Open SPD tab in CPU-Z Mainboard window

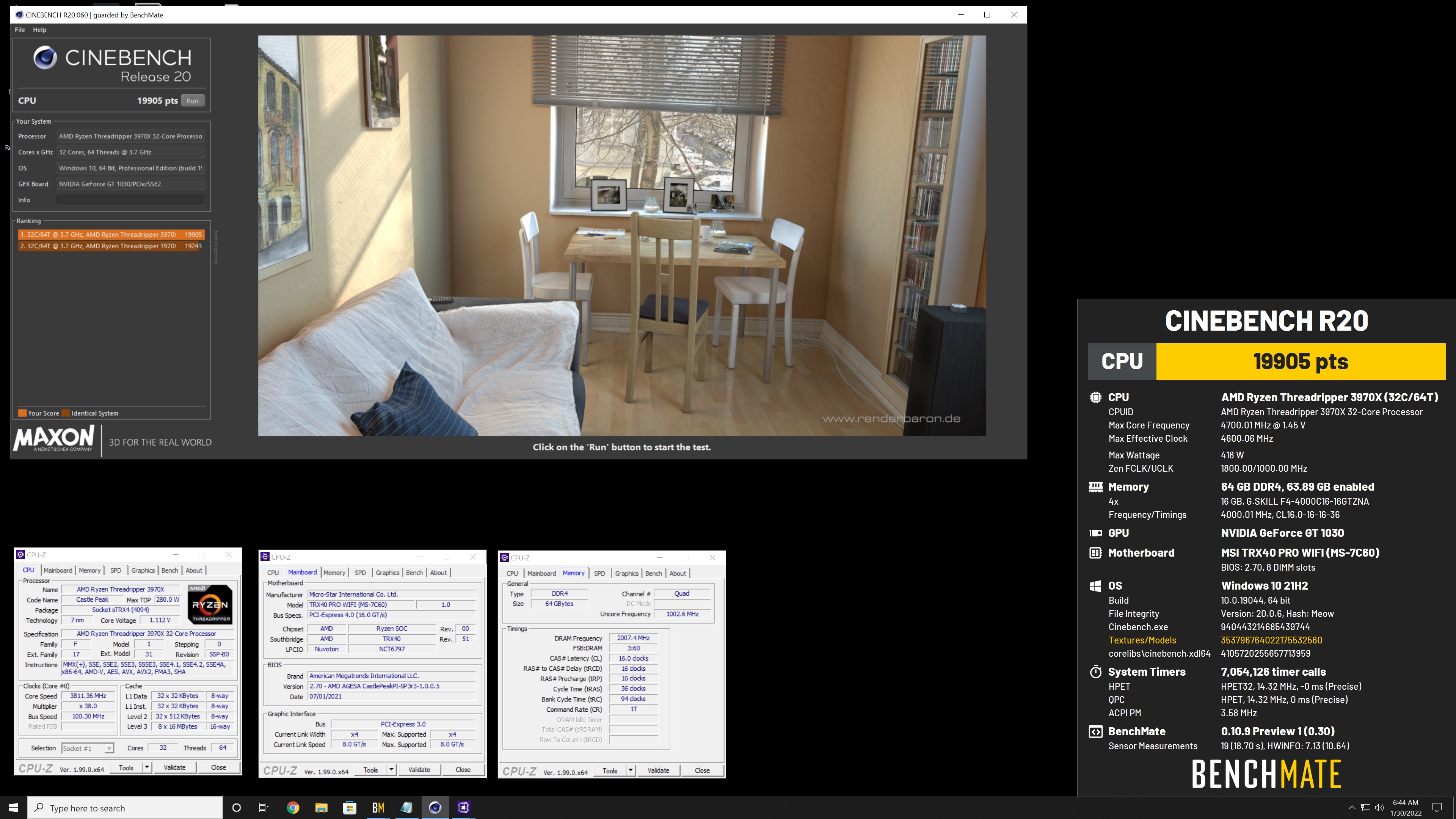tap(360, 573)
